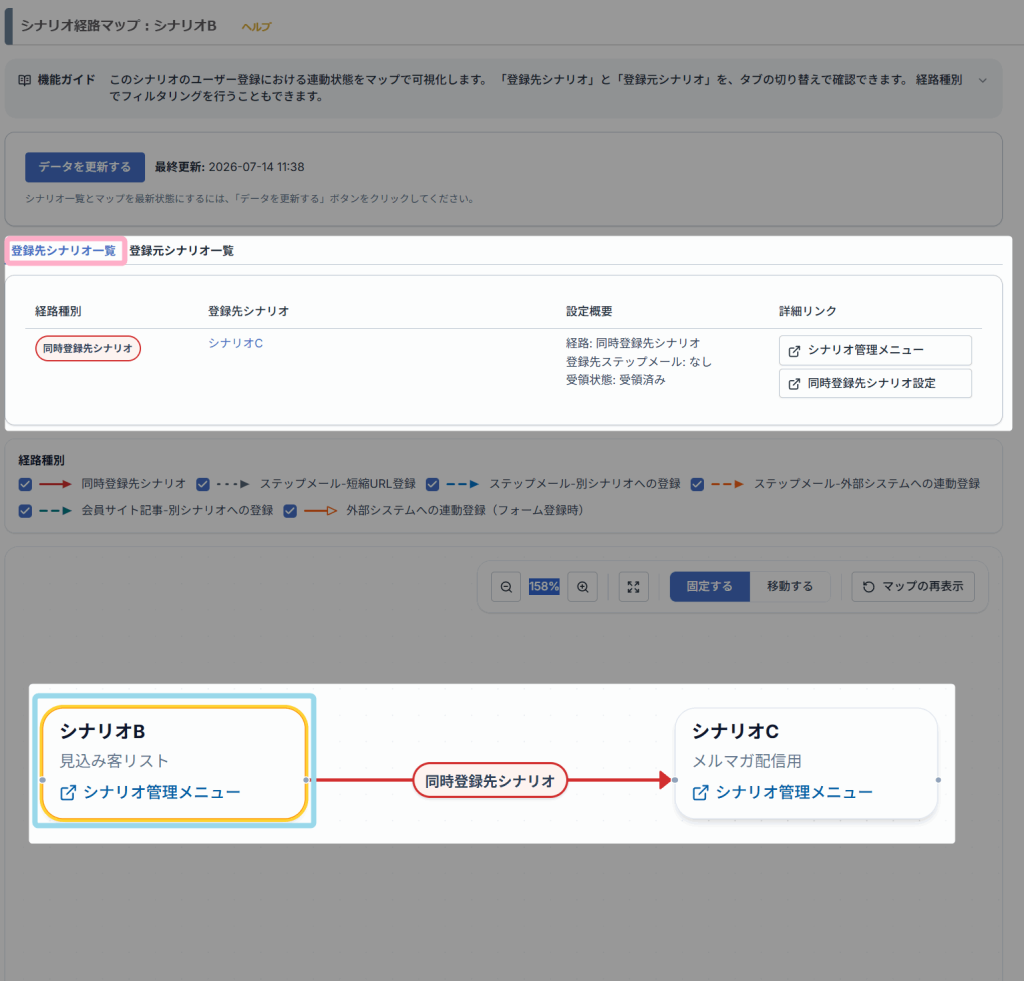Click the 登録先ステップメール: なし text

click(639, 362)
